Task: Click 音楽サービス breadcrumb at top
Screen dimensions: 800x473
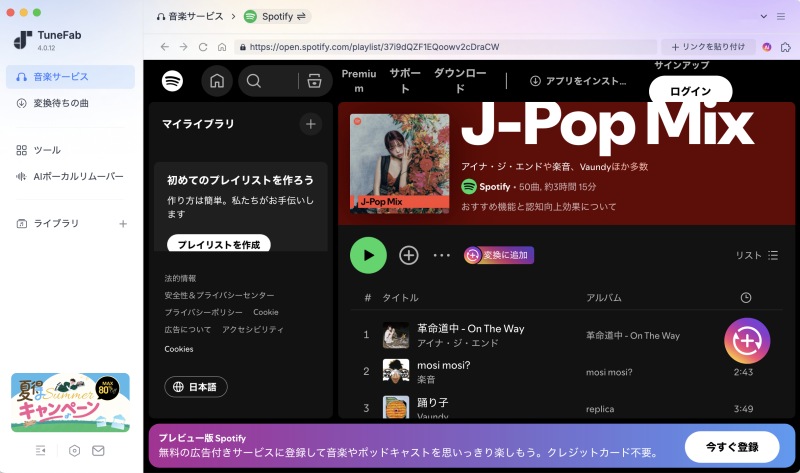Action: tap(190, 16)
